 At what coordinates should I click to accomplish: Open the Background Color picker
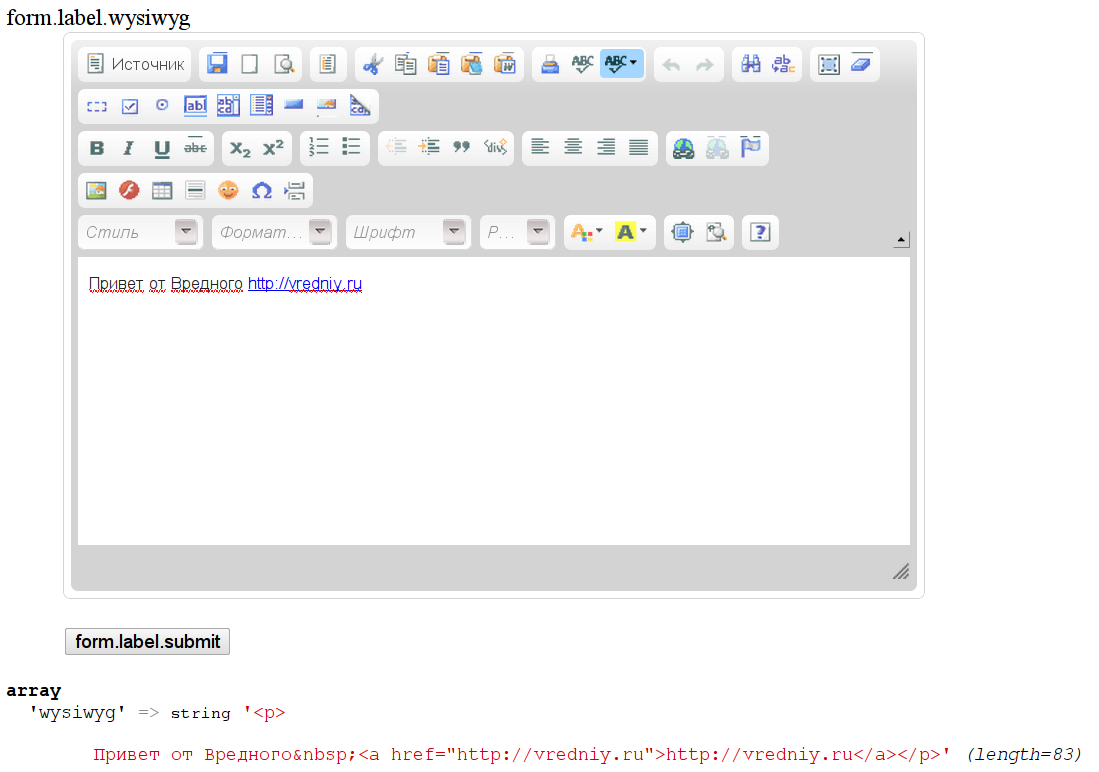630,232
